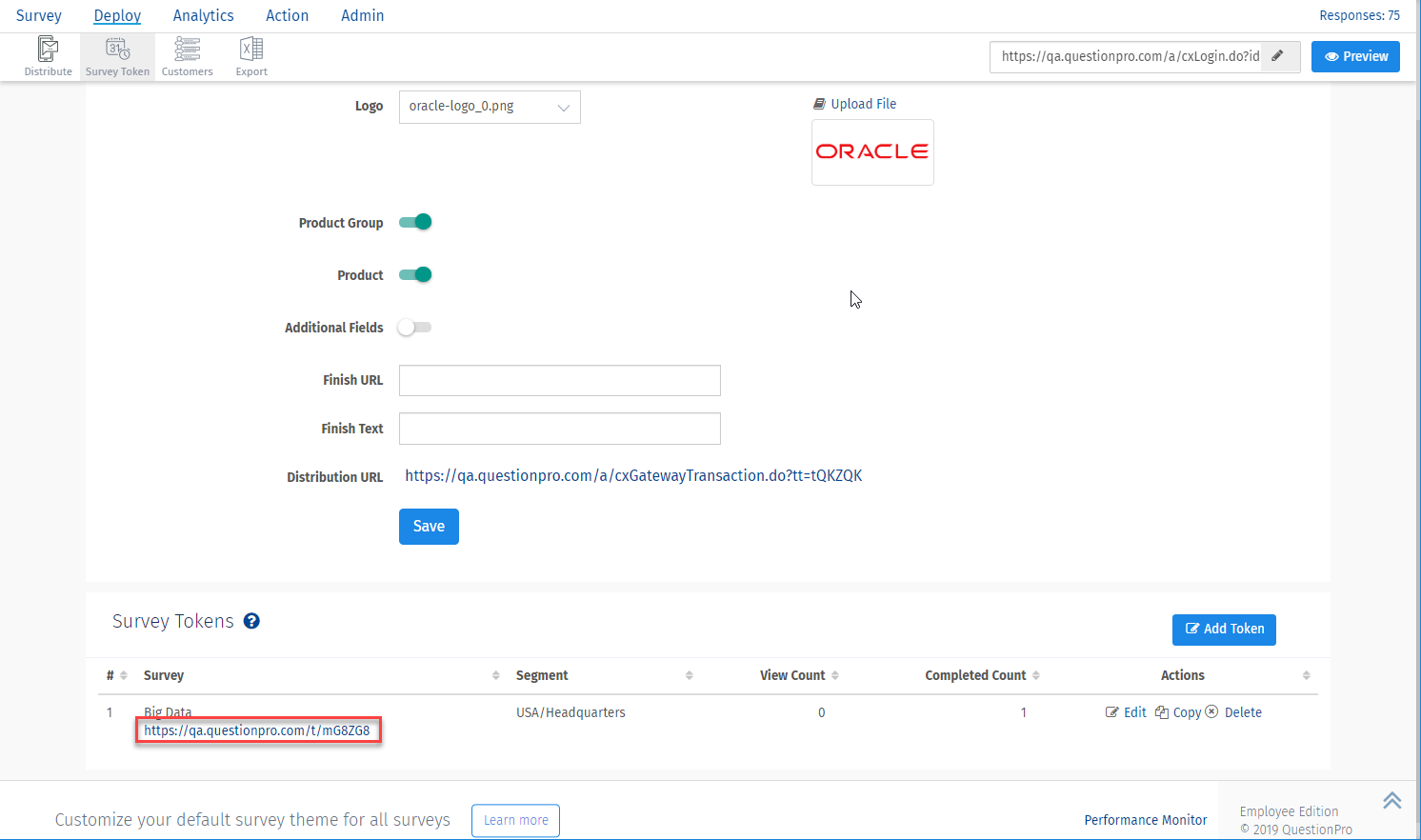1421x840 pixels.
Task: Open the Performance Monitor link
Action: click(1145, 820)
